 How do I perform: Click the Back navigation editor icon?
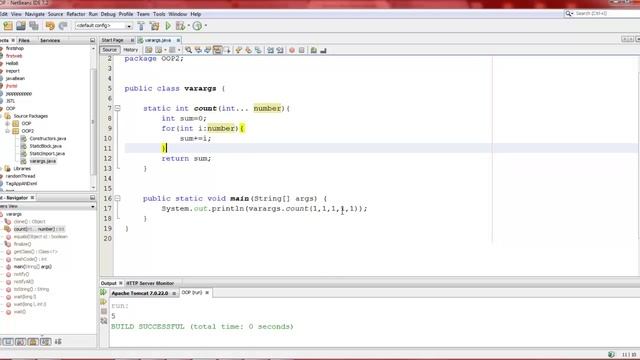click(x=159, y=50)
